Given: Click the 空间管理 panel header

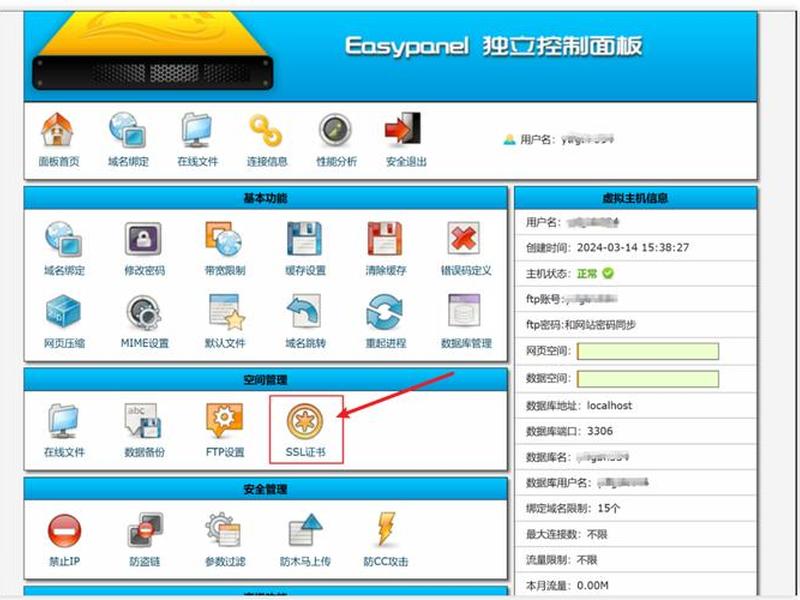Looking at the screenshot, I should pyautogui.click(x=266, y=380).
